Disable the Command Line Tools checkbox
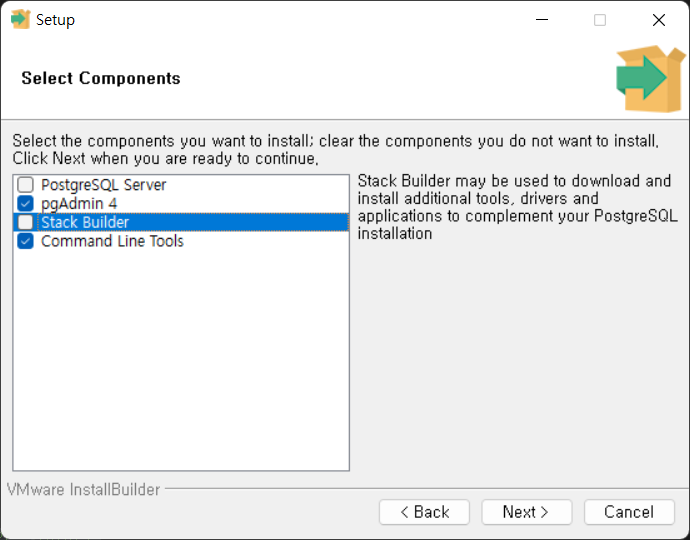Viewport: 690px width, 540px height. 26,241
